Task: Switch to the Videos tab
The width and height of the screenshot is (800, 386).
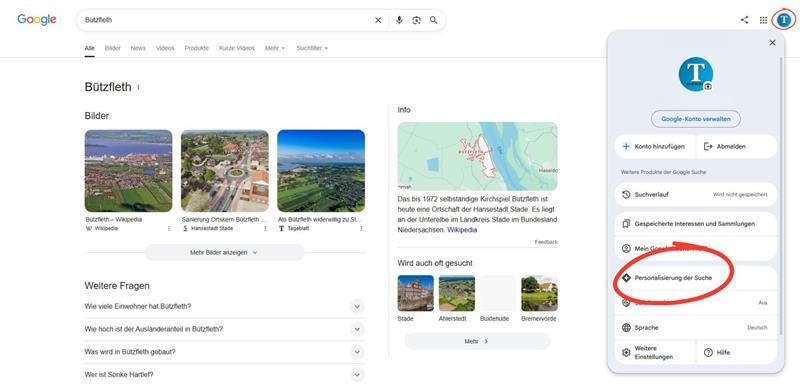Action: [x=165, y=48]
